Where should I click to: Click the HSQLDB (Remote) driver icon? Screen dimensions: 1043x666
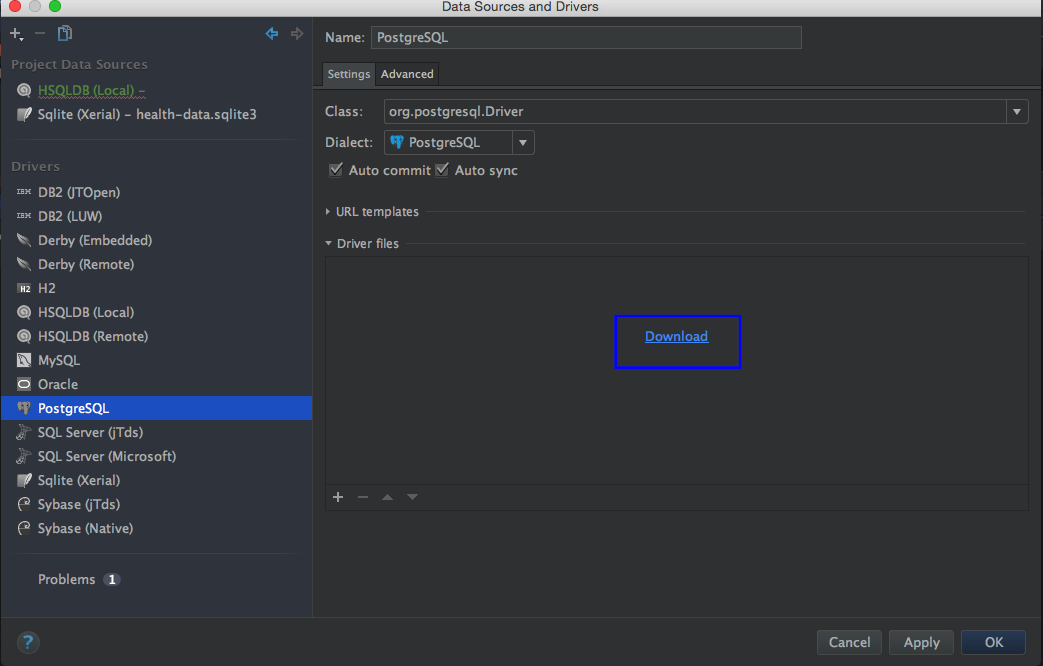[x=24, y=336]
